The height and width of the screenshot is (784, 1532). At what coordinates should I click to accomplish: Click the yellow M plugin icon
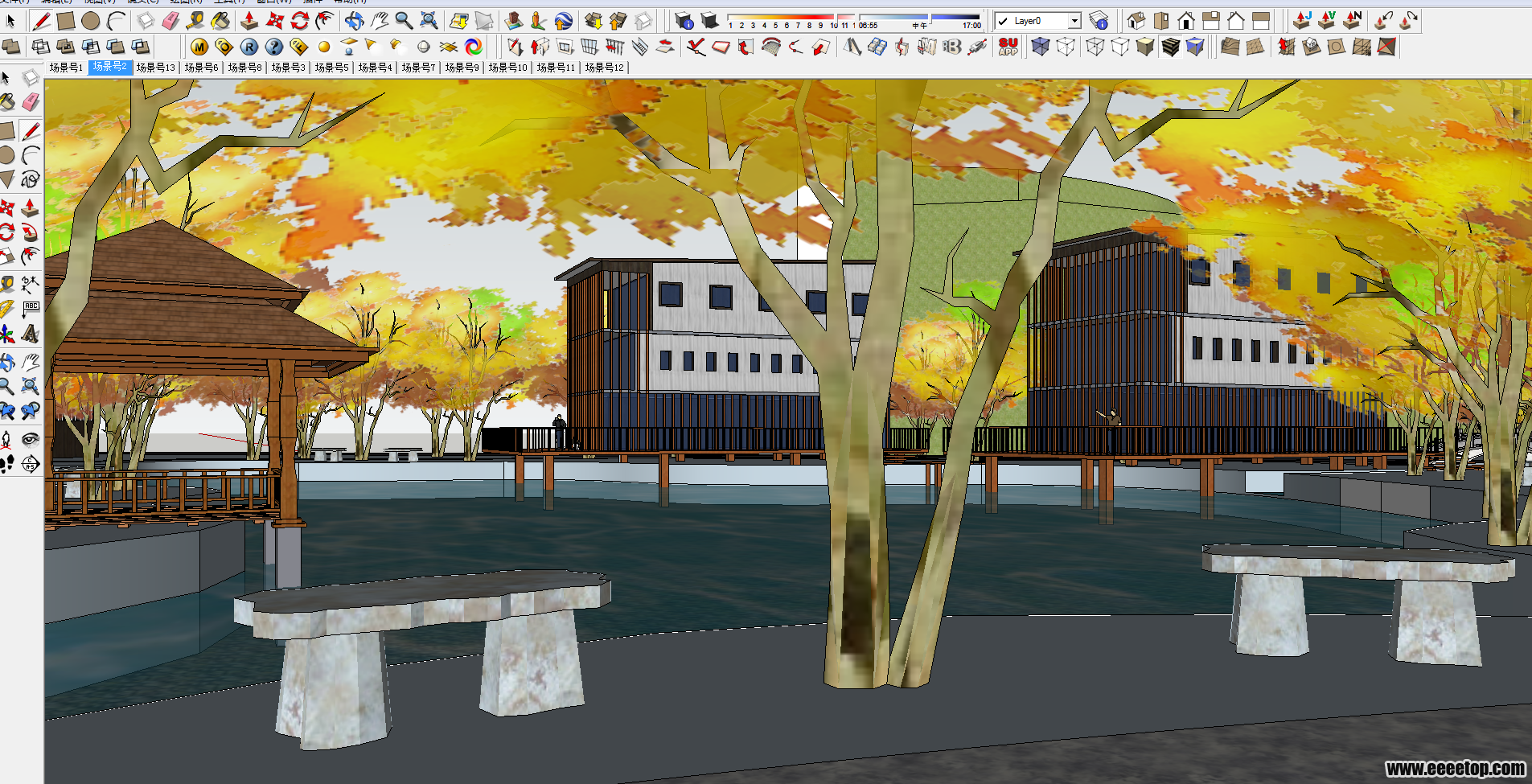coord(199,47)
